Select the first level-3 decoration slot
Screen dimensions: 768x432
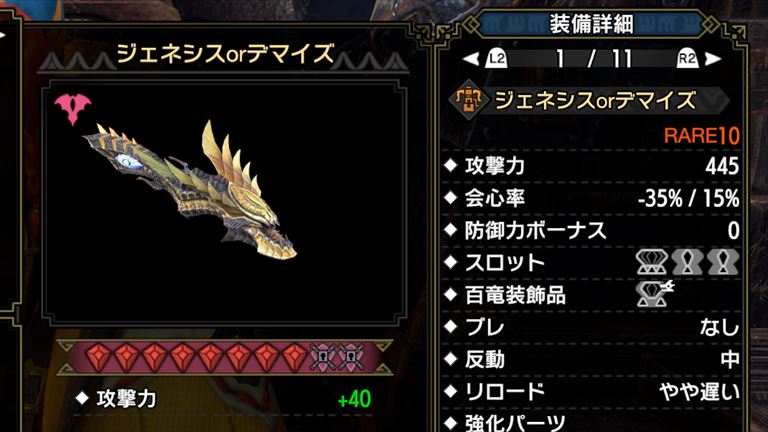(651, 262)
